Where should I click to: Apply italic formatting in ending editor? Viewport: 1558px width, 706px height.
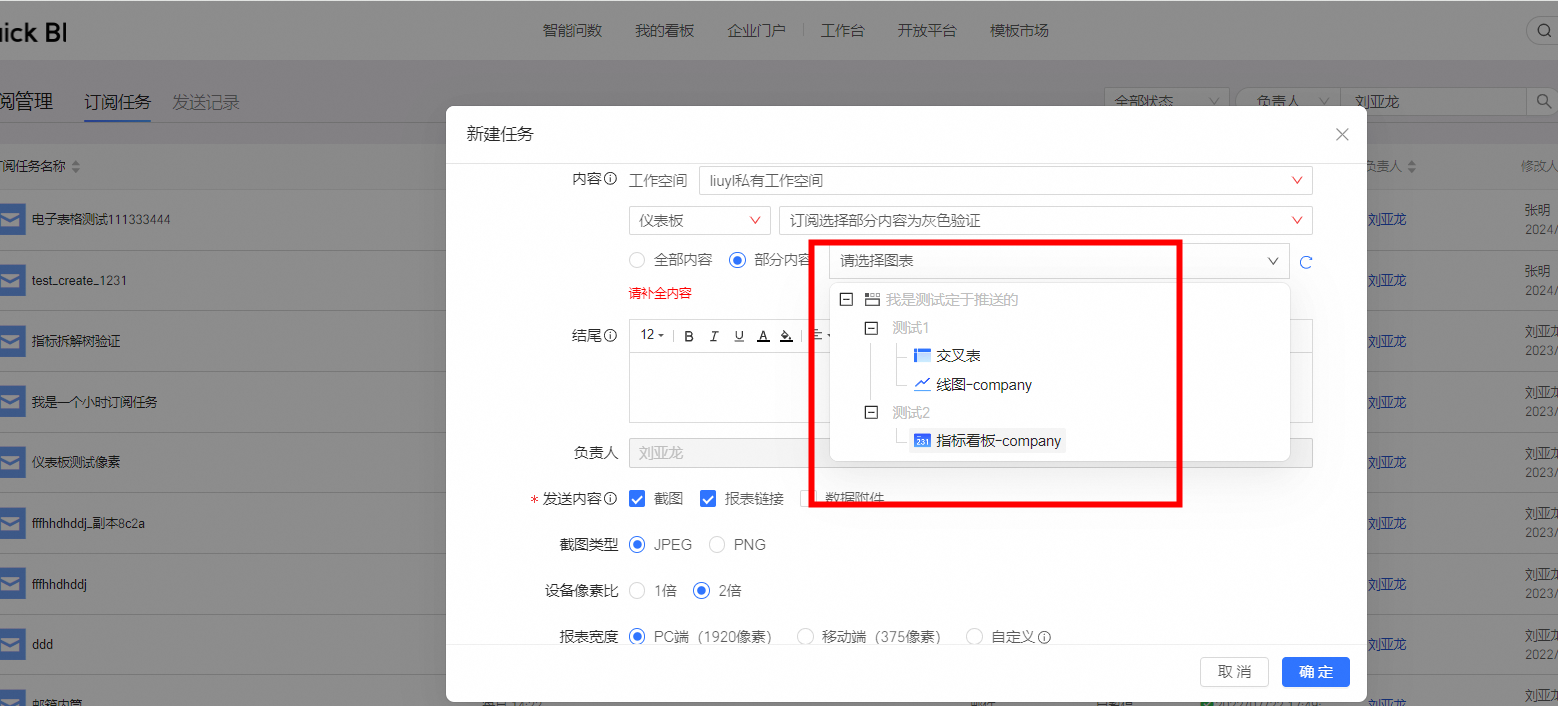coord(714,336)
